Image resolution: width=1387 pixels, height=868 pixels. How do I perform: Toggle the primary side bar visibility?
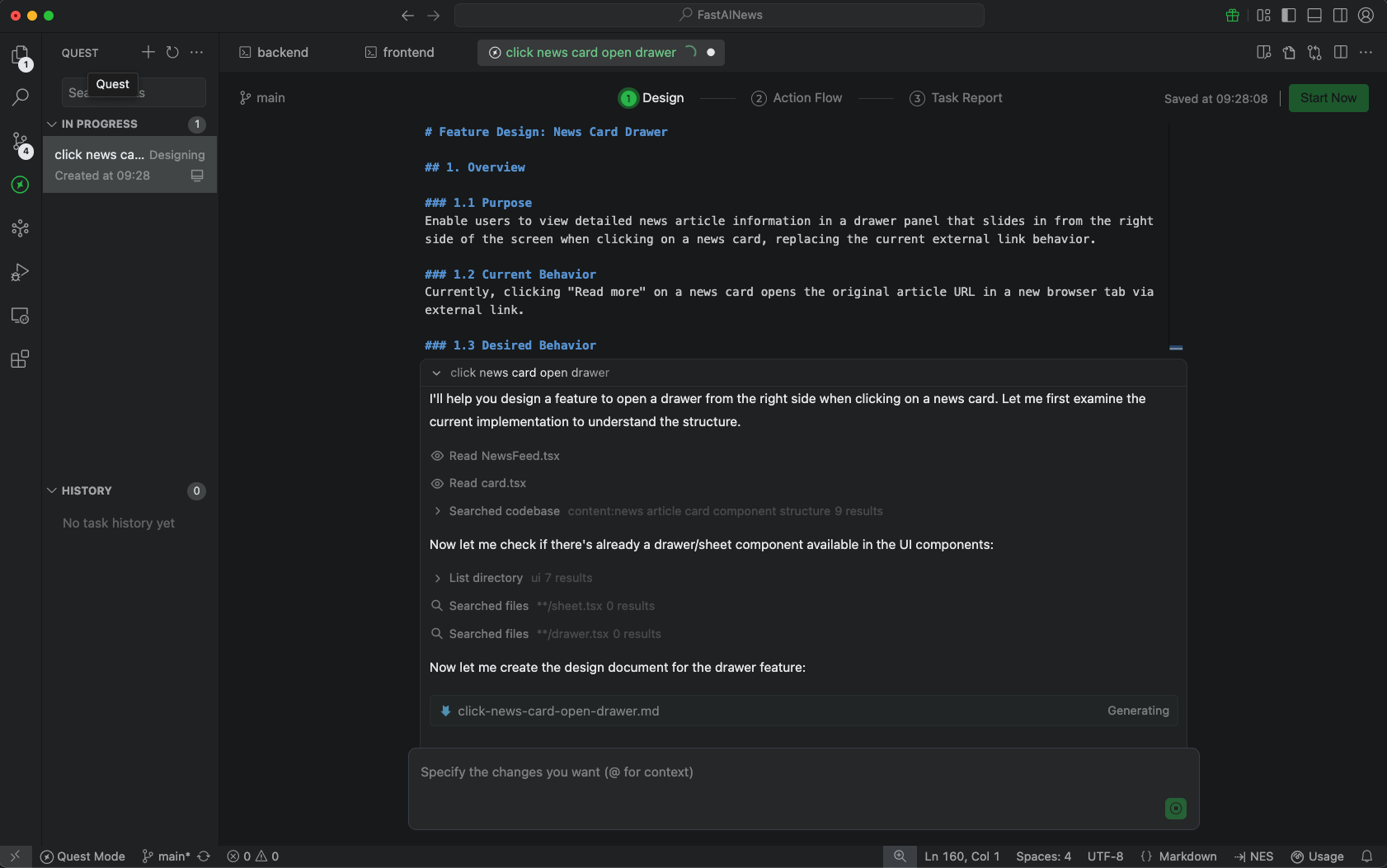(1289, 15)
